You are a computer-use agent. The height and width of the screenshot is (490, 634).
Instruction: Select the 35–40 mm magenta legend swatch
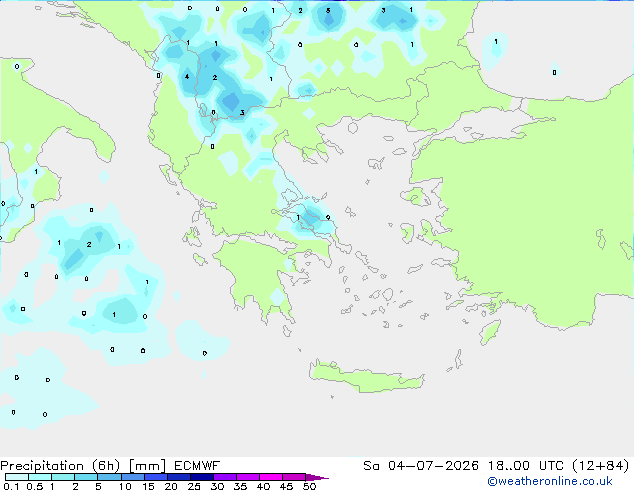[248, 477]
